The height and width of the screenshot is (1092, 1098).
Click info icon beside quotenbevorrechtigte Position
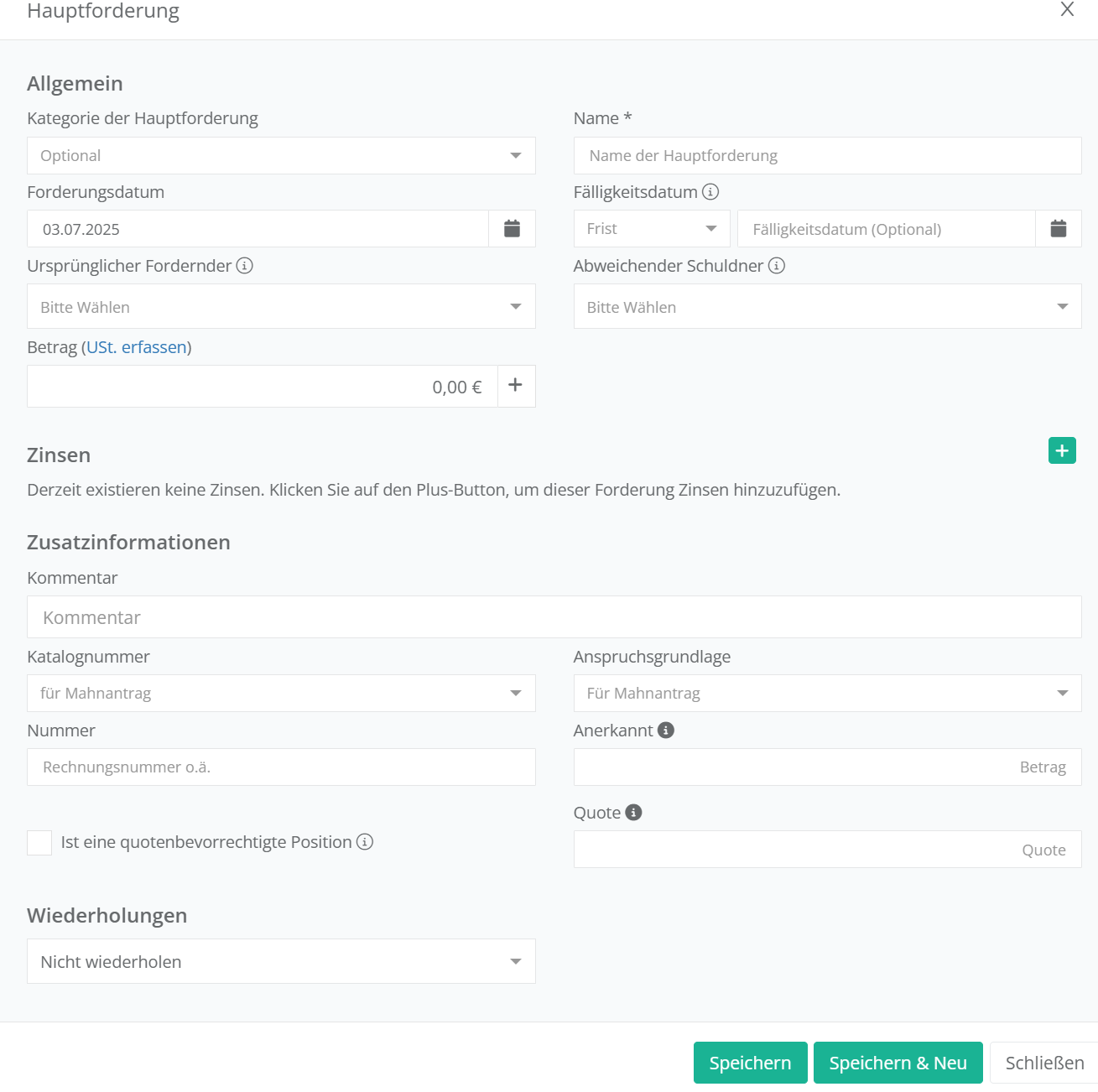click(x=365, y=842)
